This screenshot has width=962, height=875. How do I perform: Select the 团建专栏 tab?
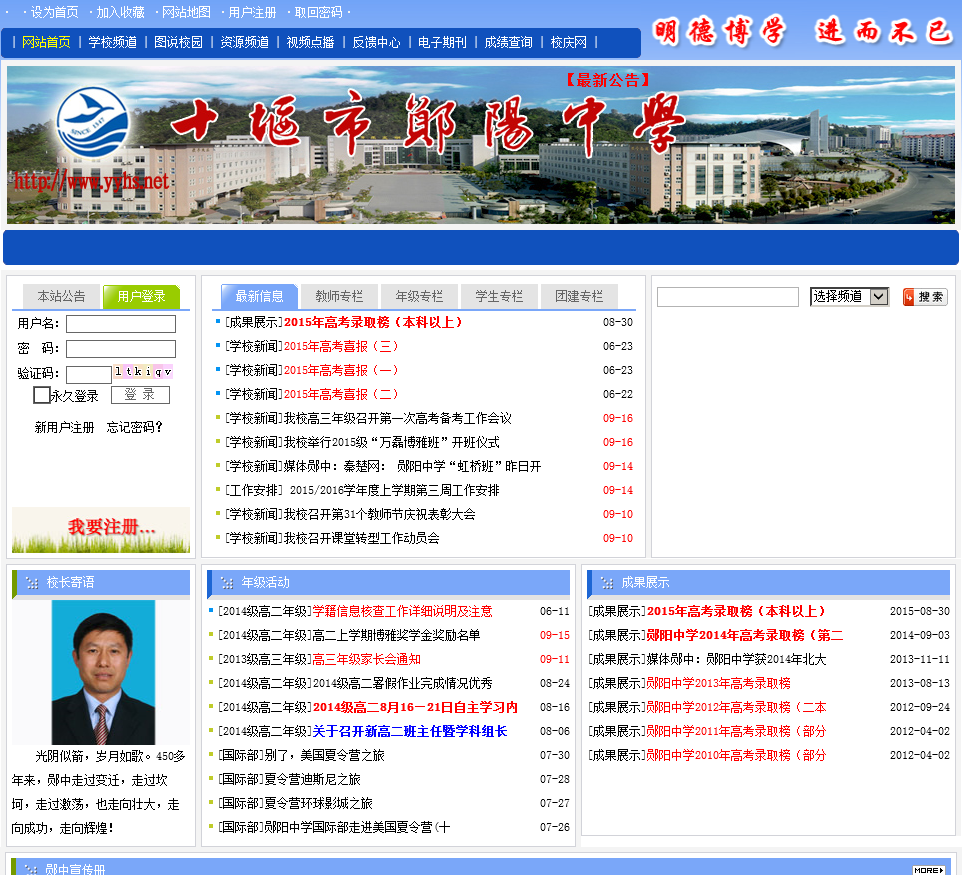[x=579, y=296]
